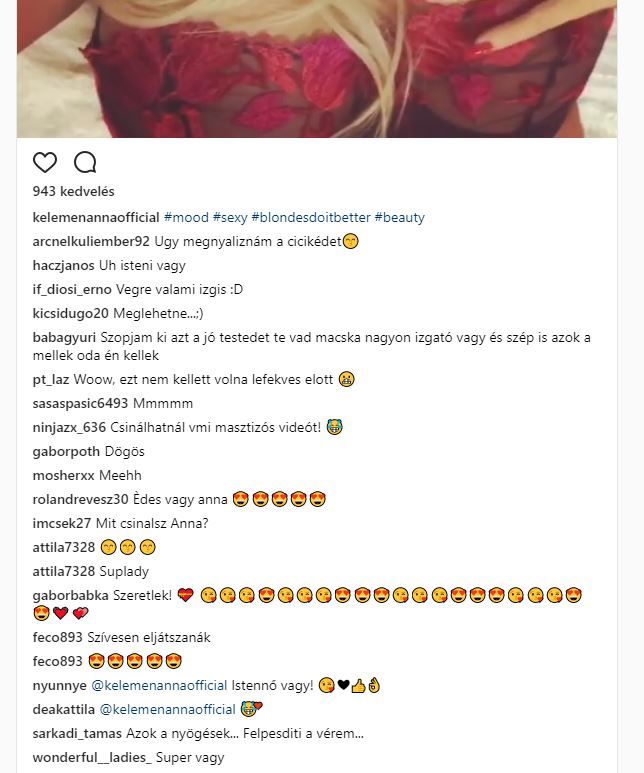
Task: Visit ninjazx_636 profile
Action: click(69, 427)
